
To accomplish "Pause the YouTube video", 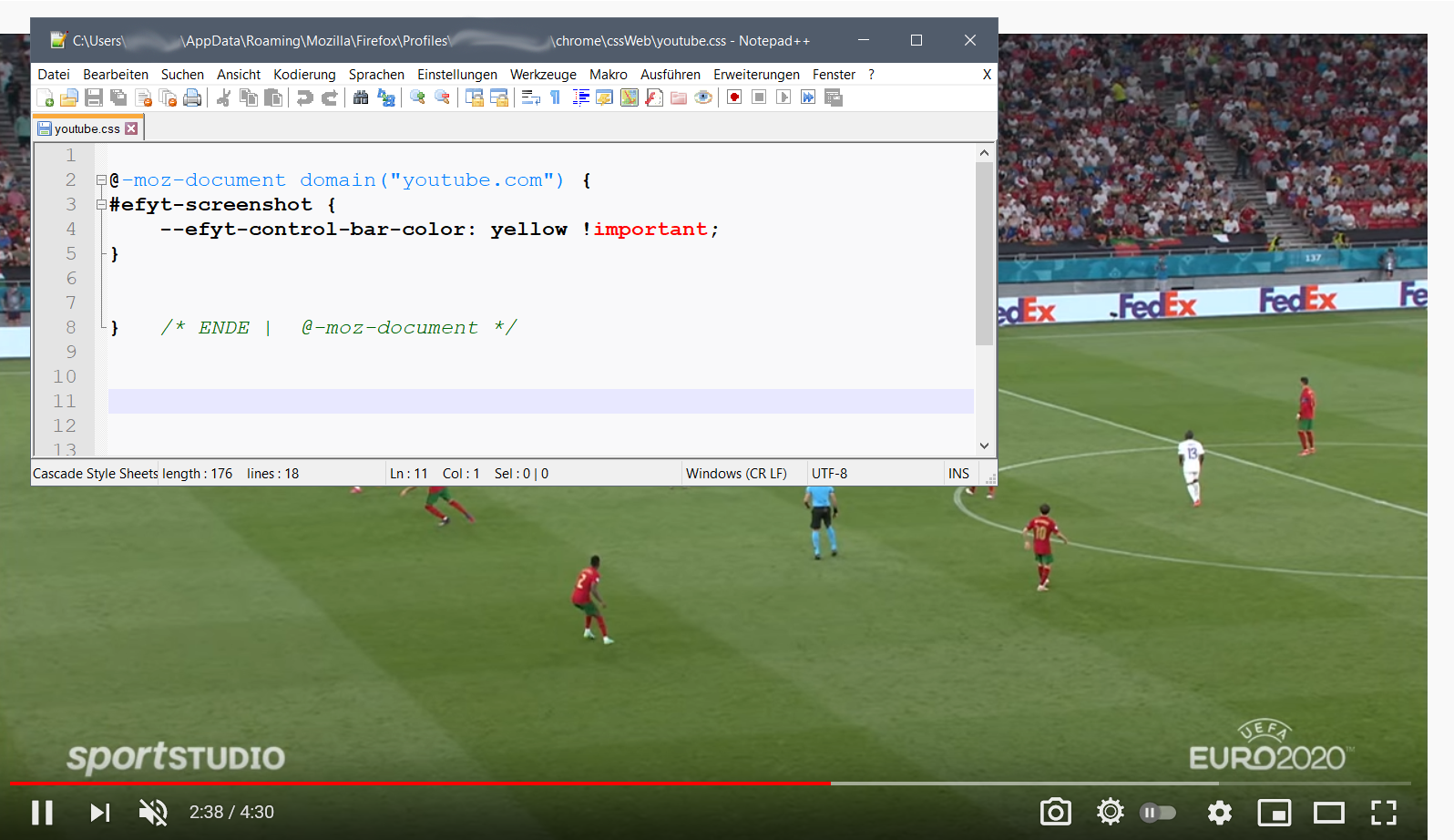I will pyautogui.click(x=42, y=813).
